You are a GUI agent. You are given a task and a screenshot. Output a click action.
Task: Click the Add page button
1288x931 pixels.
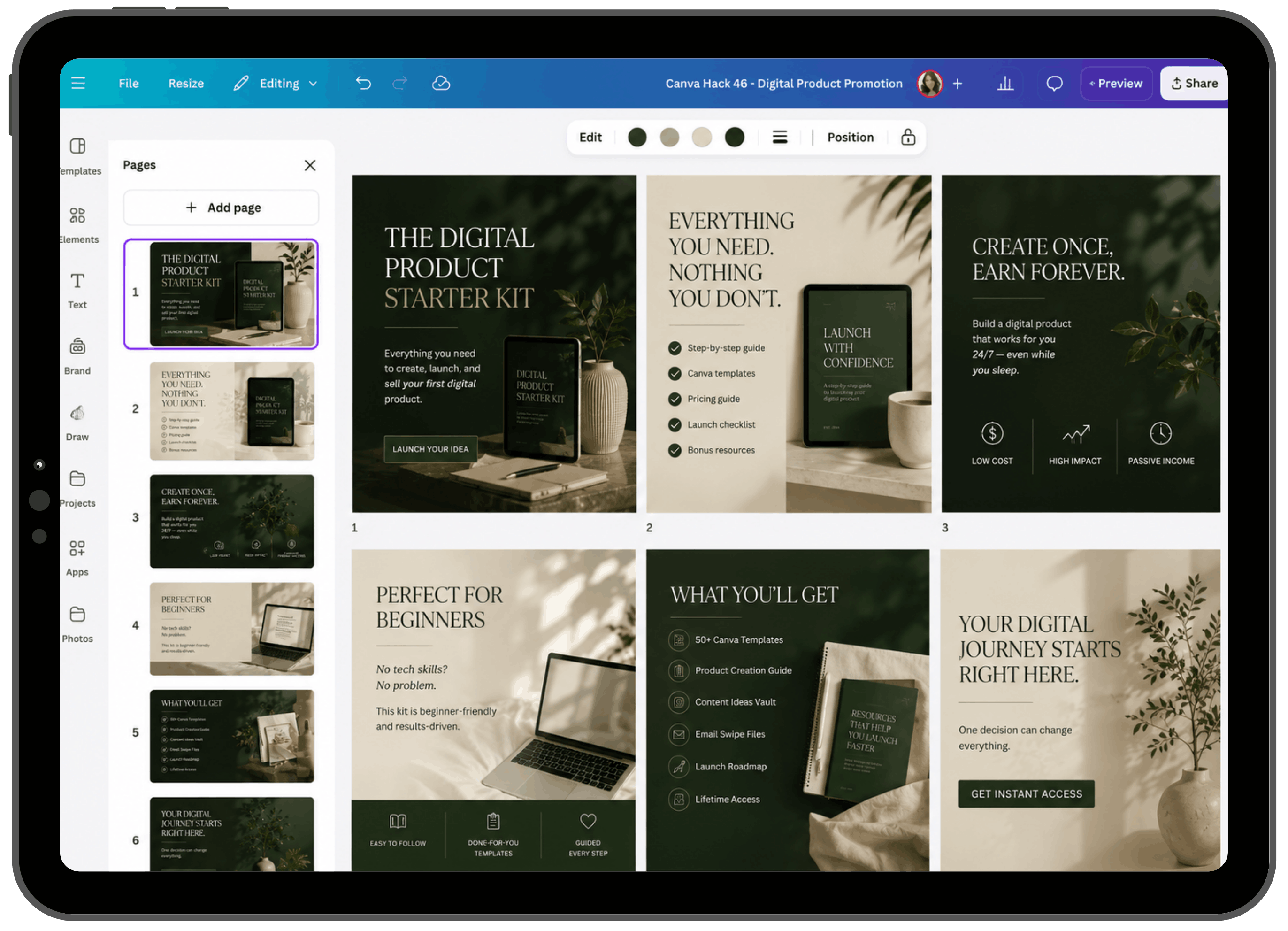click(x=221, y=208)
